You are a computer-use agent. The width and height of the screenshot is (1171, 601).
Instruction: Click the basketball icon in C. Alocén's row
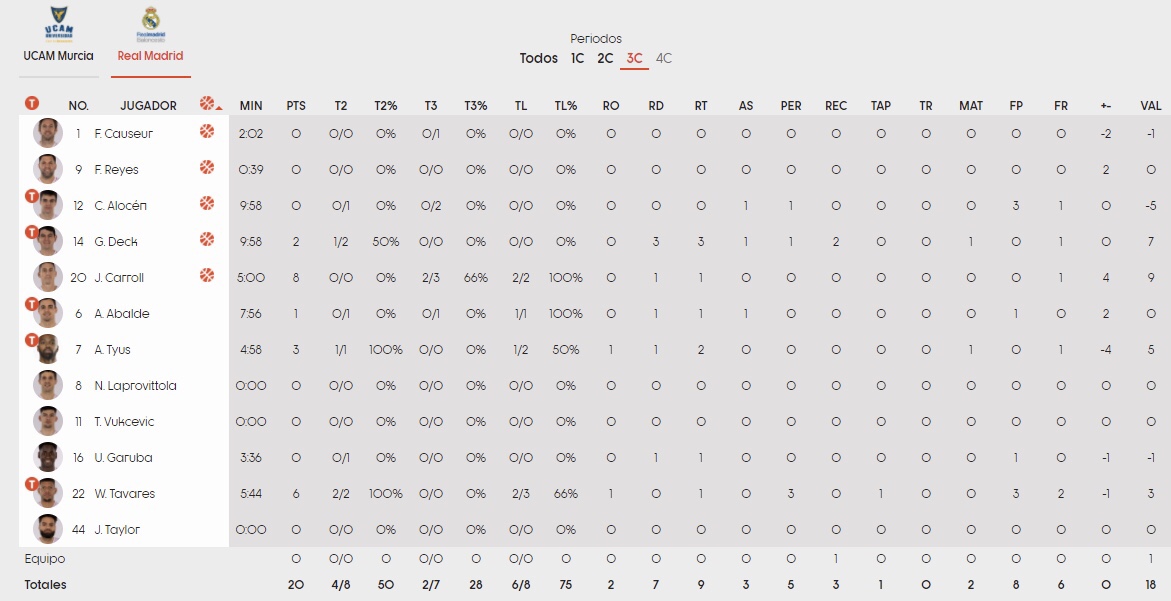point(207,203)
